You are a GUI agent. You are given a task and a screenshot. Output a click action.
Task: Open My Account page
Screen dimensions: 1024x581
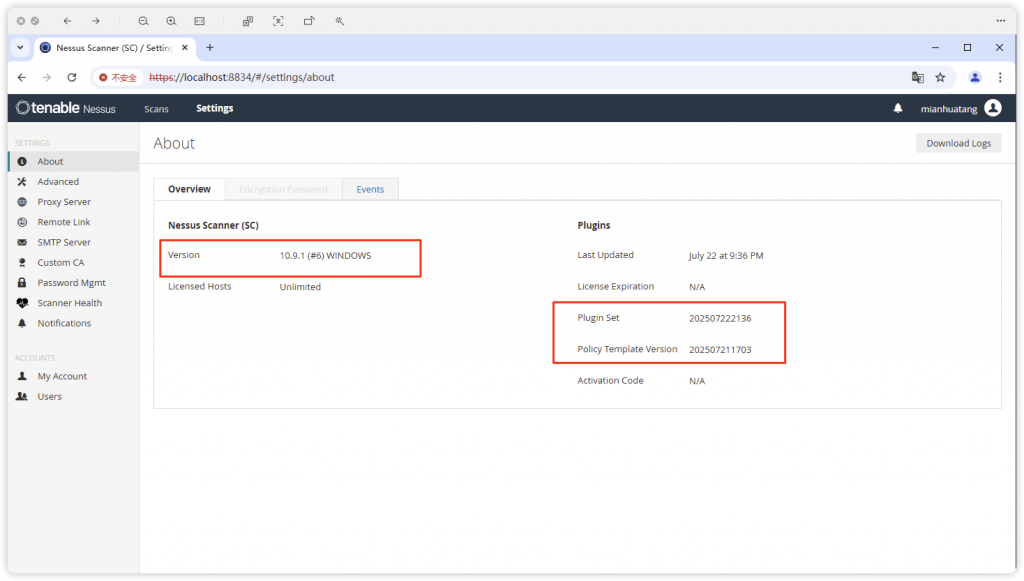(62, 376)
